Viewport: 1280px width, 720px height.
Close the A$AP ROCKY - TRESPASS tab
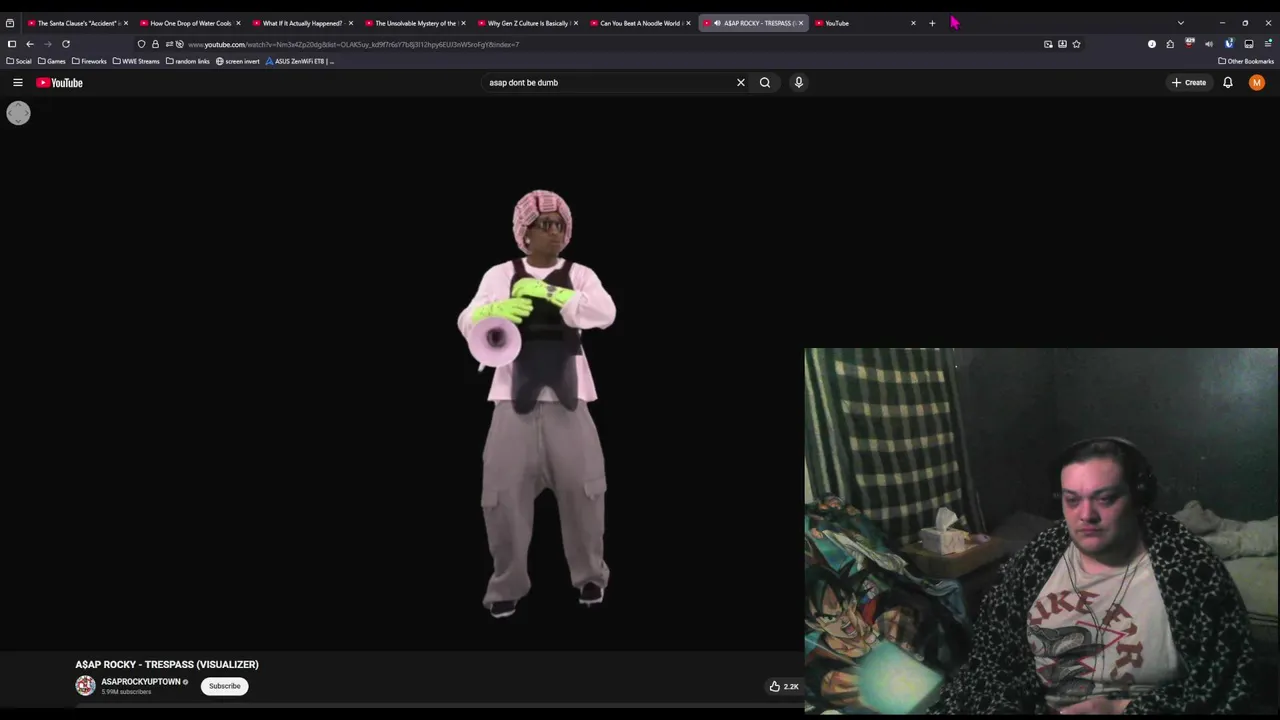tap(801, 23)
